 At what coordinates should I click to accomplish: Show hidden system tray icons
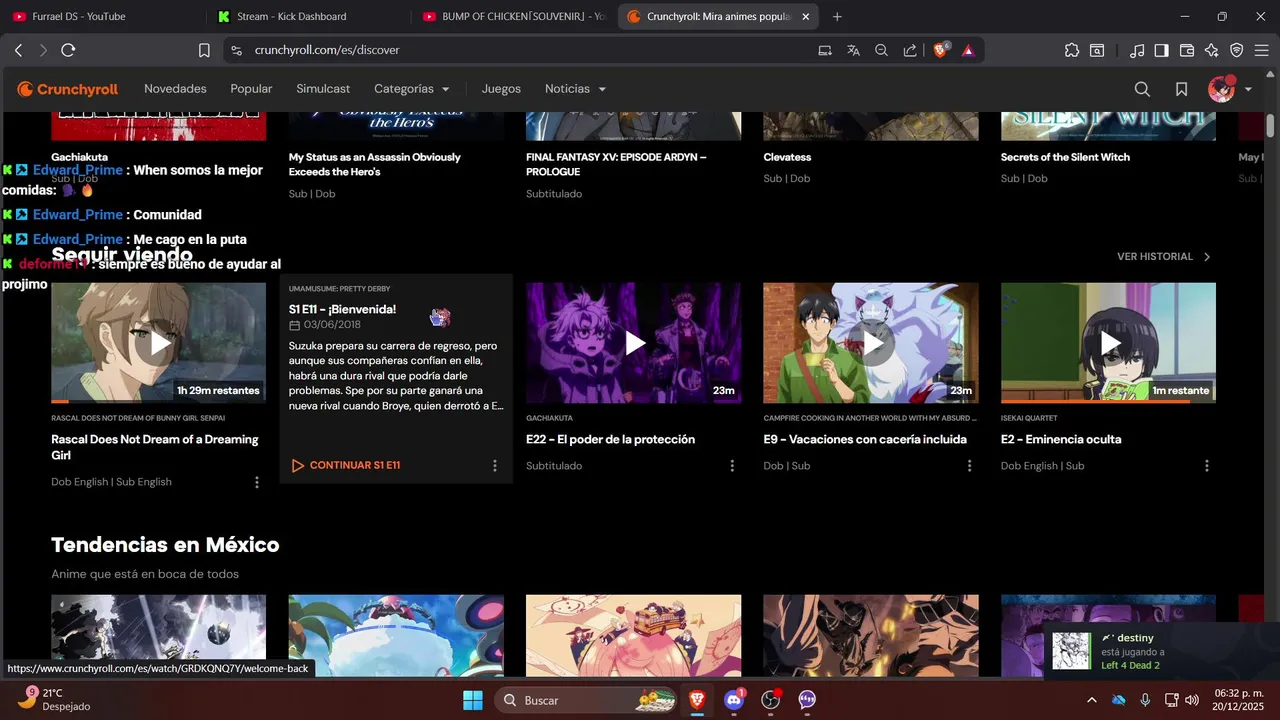click(x=1091, y=700)
